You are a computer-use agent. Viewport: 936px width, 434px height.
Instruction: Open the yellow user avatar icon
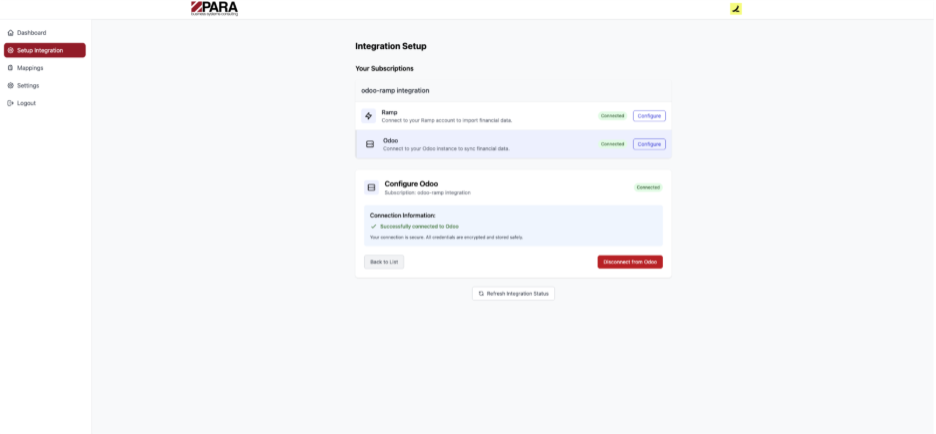736,9
